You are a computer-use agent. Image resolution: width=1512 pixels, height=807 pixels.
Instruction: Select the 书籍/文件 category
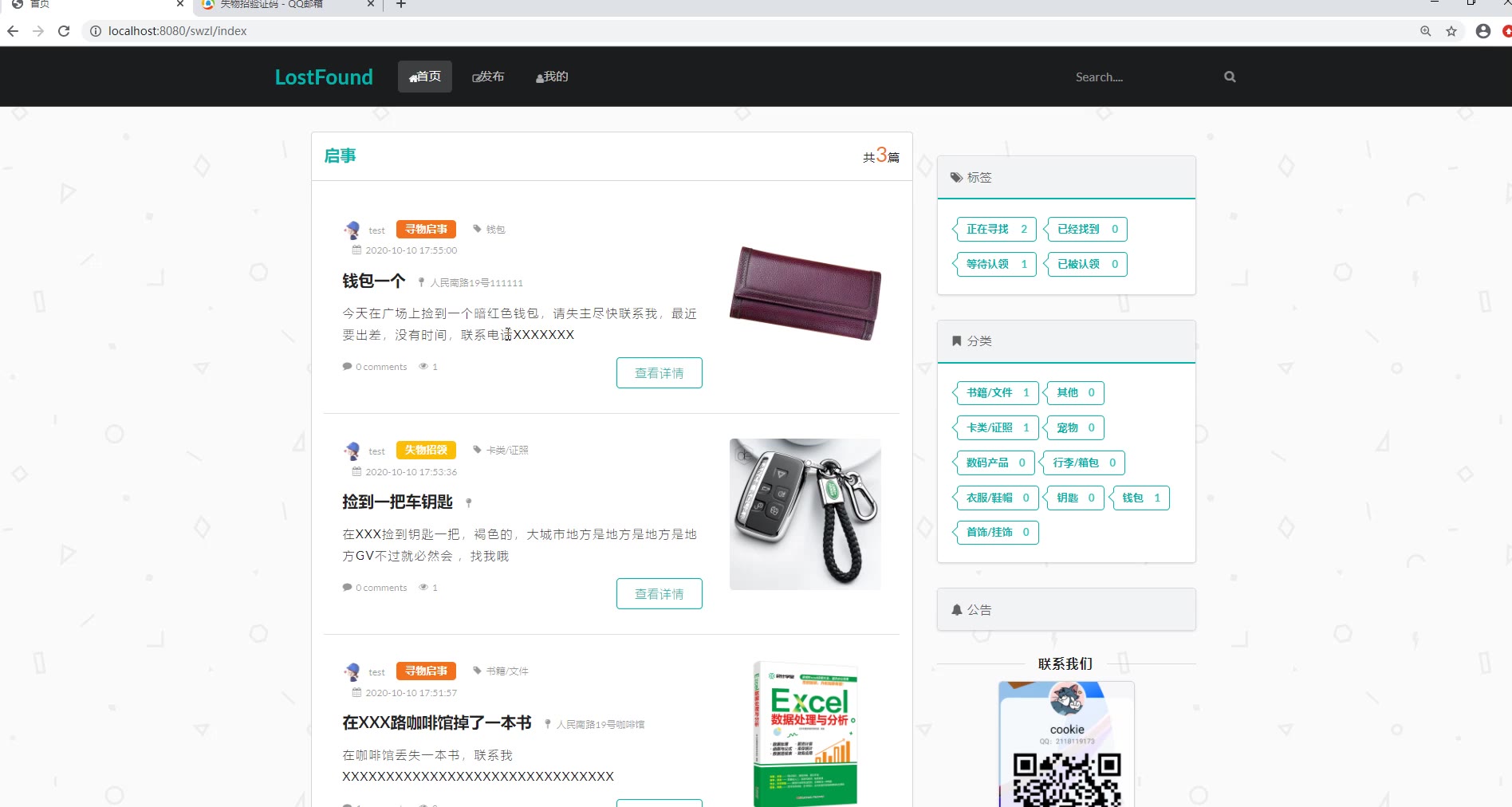pyautogui.click(x=996, y=392)
